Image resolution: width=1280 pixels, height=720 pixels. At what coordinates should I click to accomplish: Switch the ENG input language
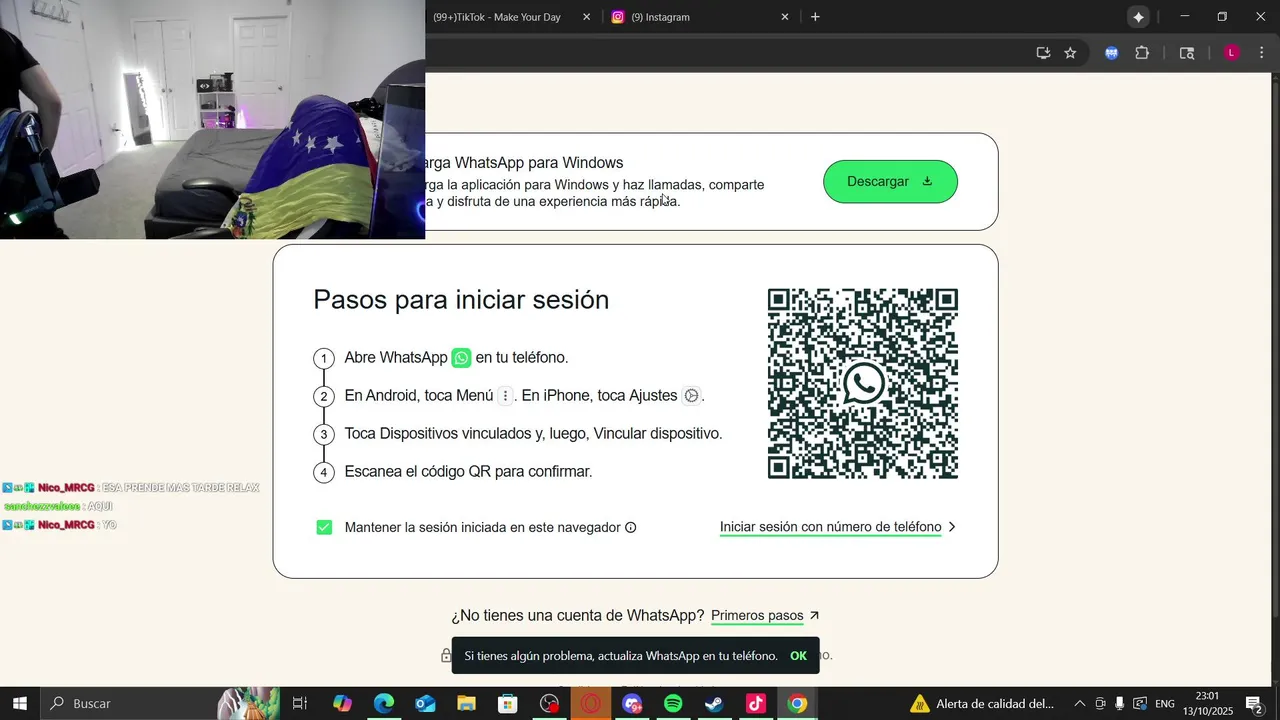tap(1165, 704)
